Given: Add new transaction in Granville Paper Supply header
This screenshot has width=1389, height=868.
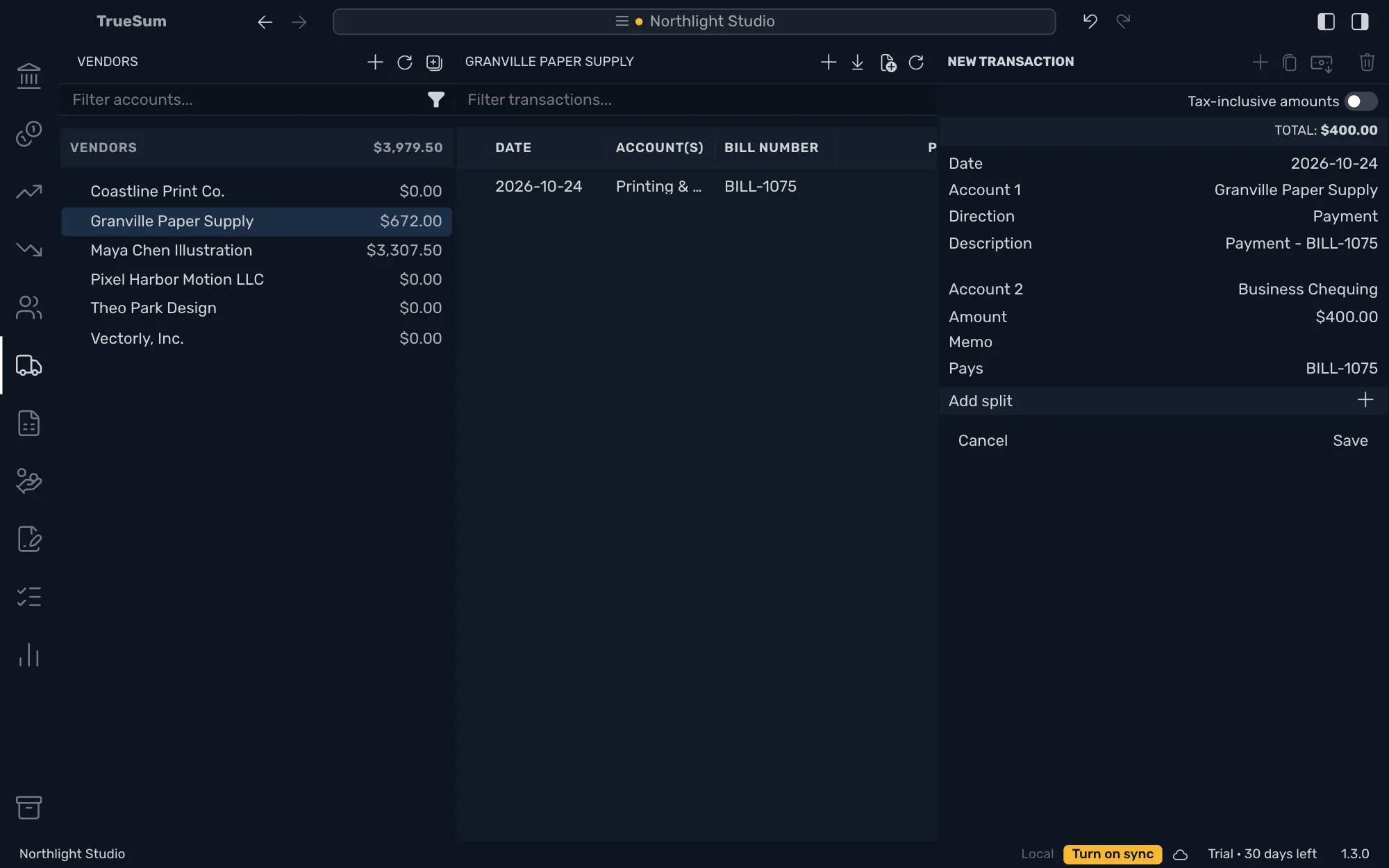Looking at the screenshot, I should (x=828, y=62).
